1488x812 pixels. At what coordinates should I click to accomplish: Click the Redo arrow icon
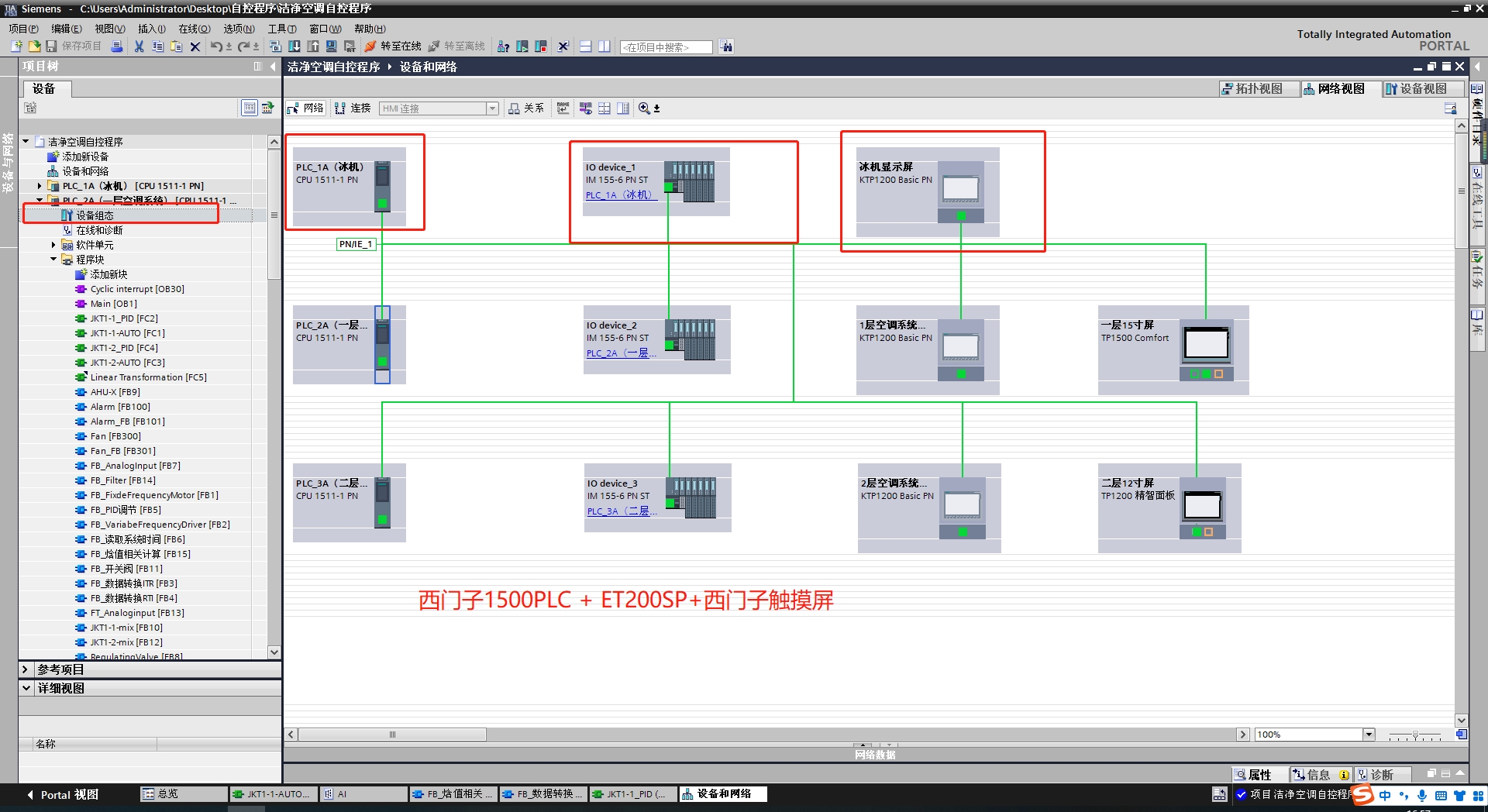[x=243, y=46]
